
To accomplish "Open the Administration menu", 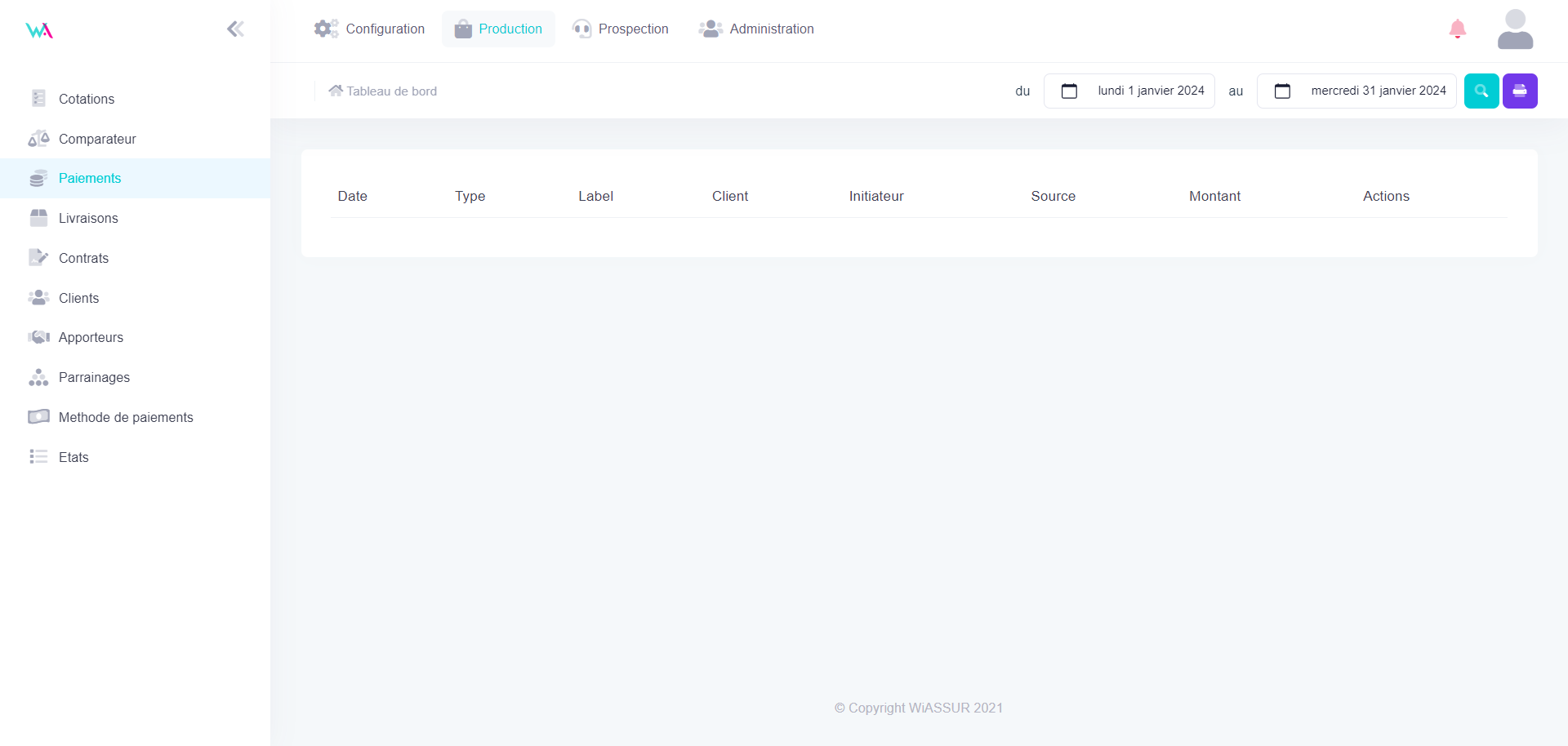I will (x=756, y=29).
